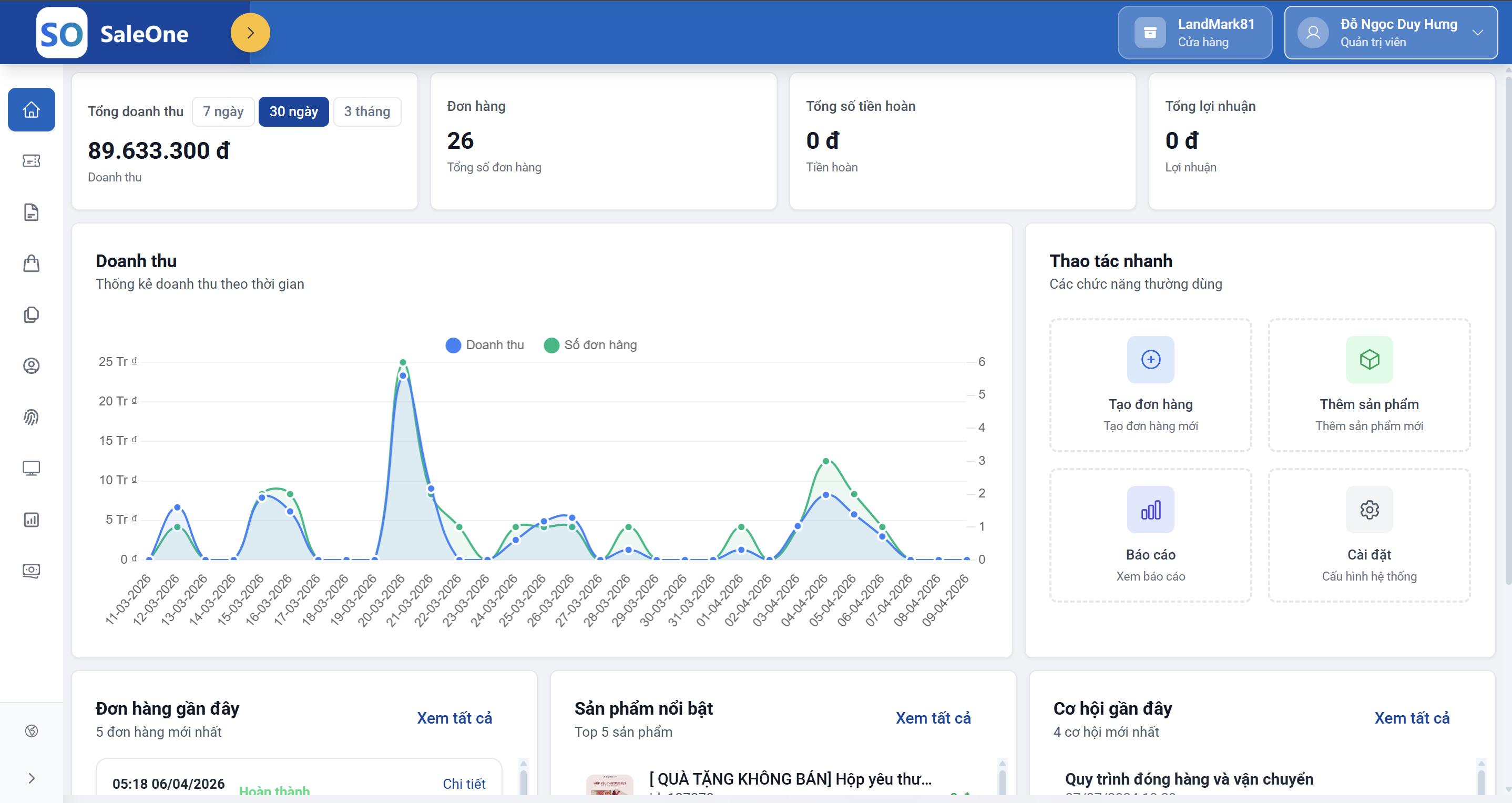Click the Cấu hình hệ thống subtitle
Viewport: 1512px width, 803px height.
pos(1369,576)
